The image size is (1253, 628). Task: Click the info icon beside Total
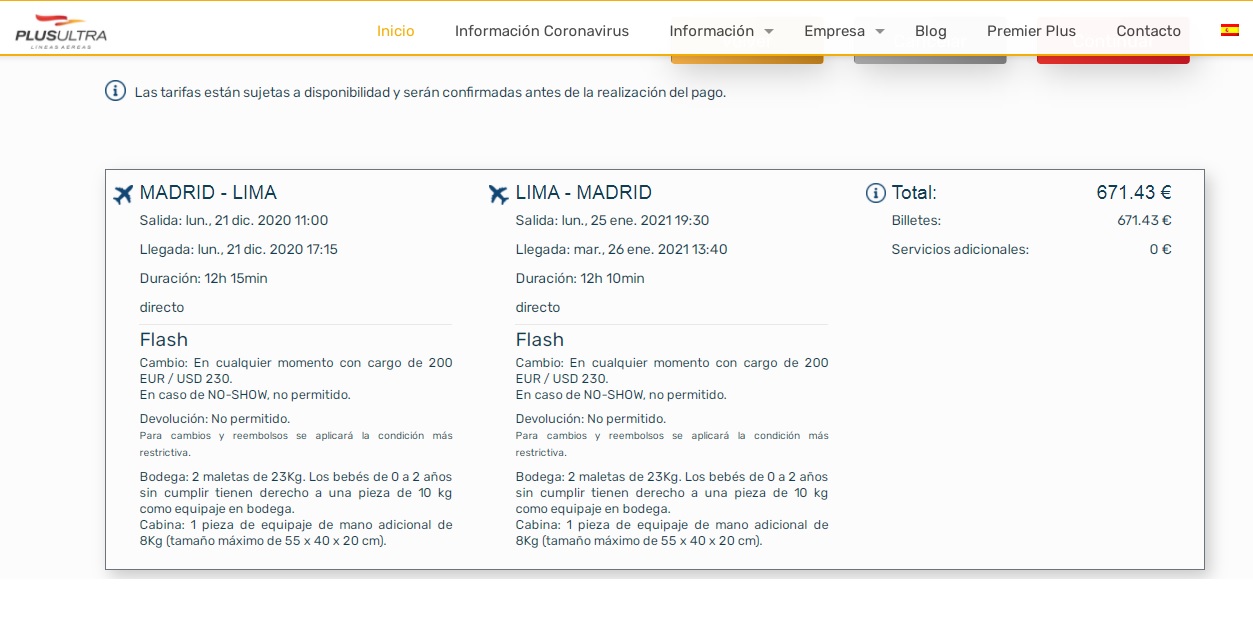click(876, 193)
